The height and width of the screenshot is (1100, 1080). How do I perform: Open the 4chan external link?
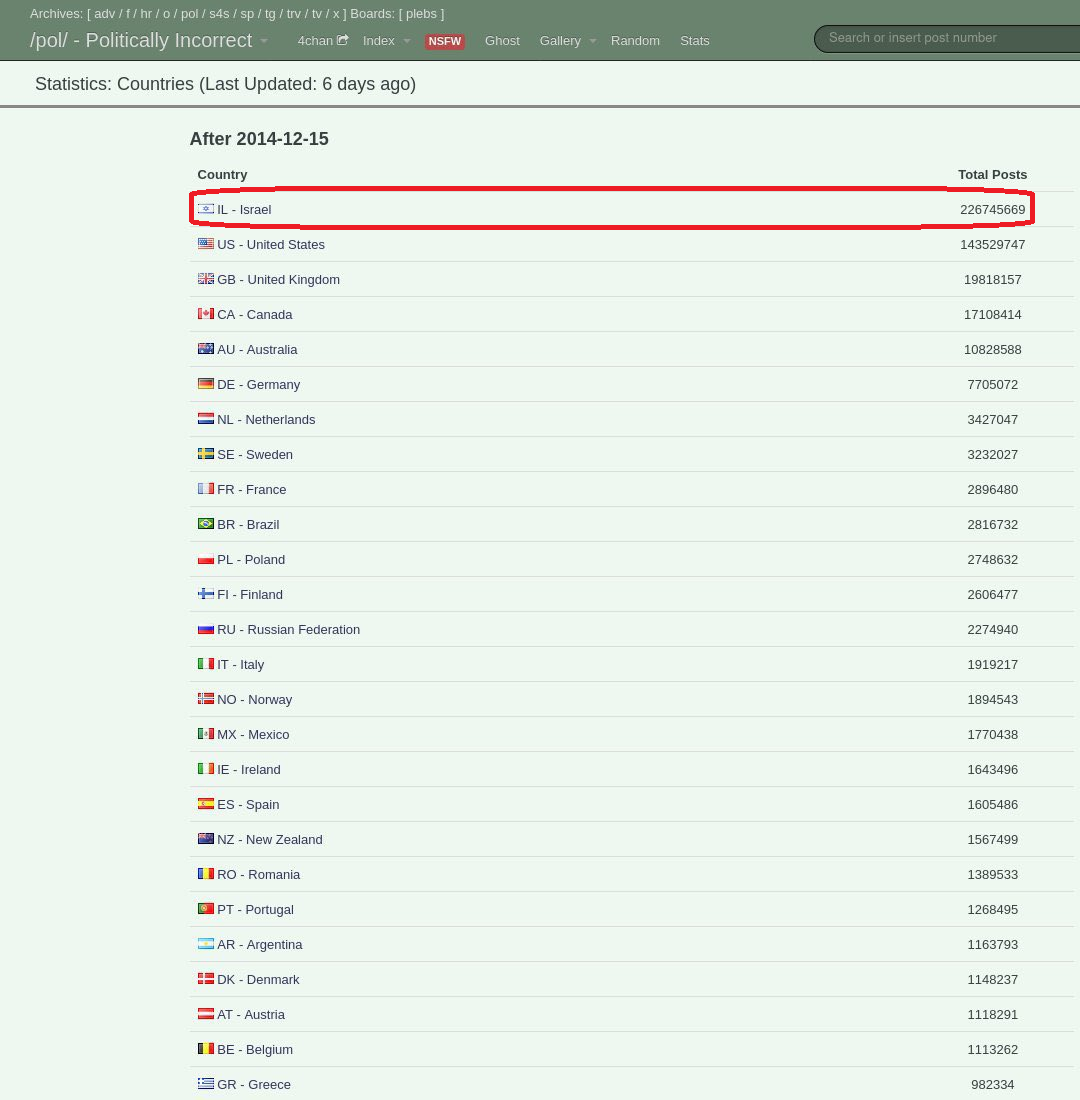[322, 41]
